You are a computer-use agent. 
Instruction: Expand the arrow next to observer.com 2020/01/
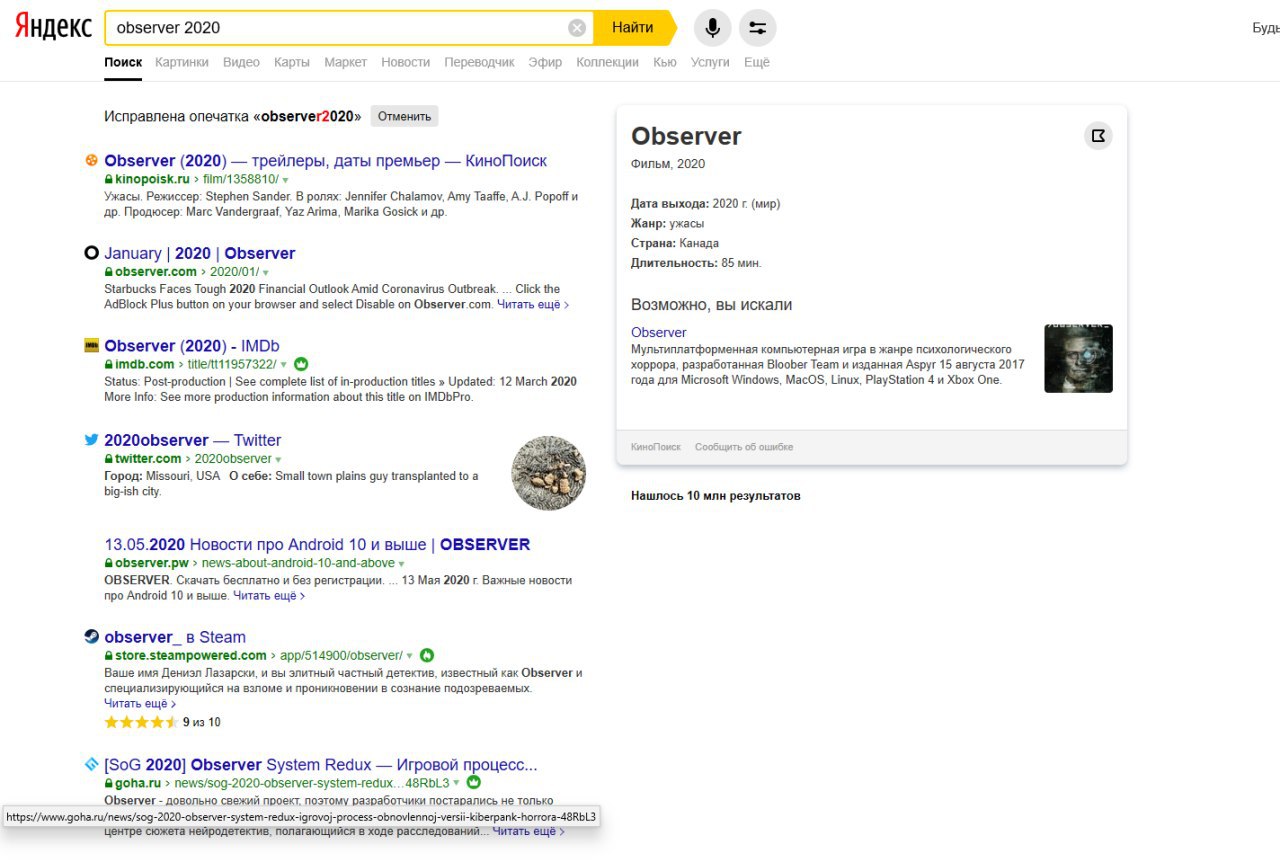(265, 272)
